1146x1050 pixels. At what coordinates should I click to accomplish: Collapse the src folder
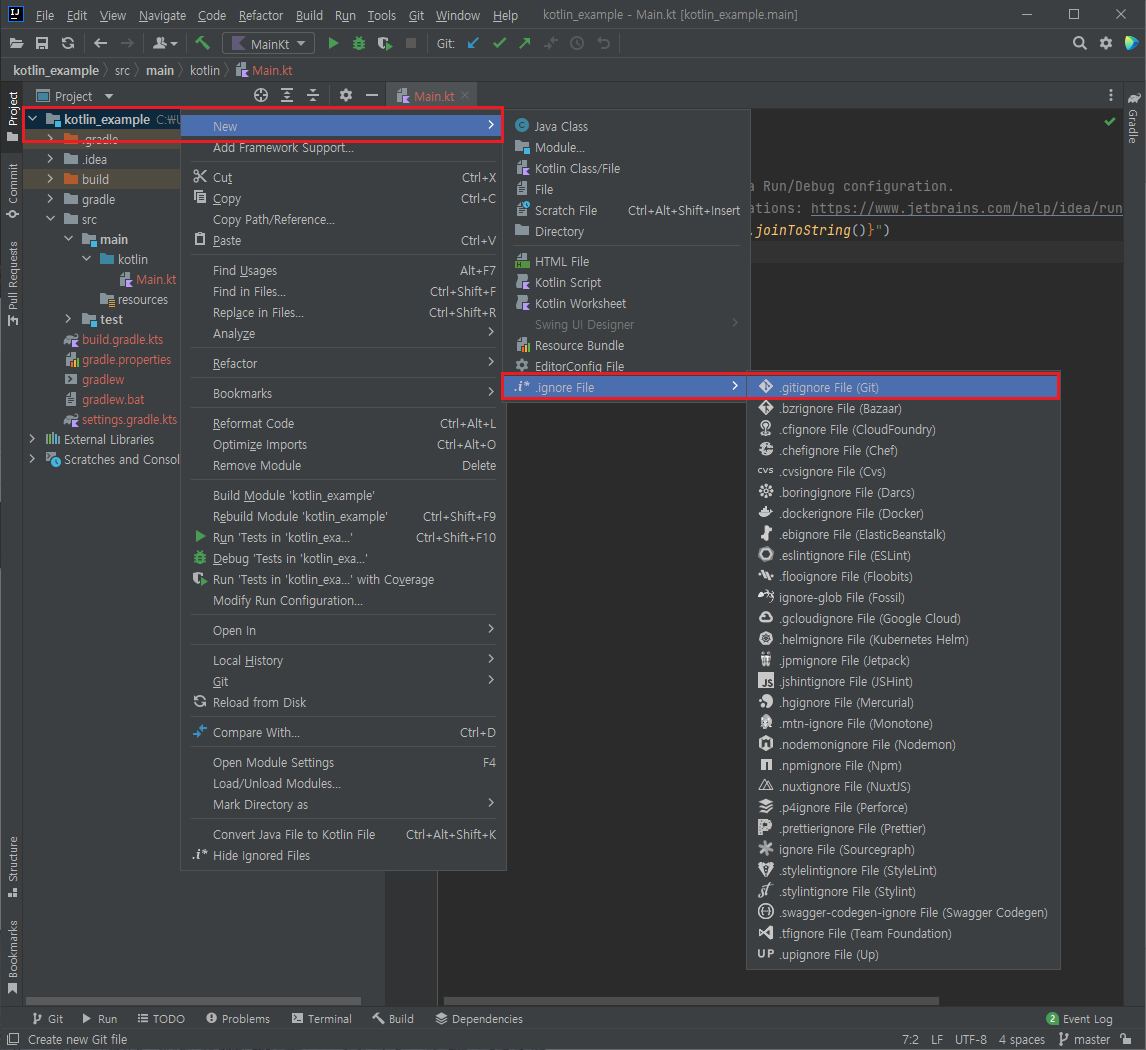pyautogui.click(x=50, y=218)
